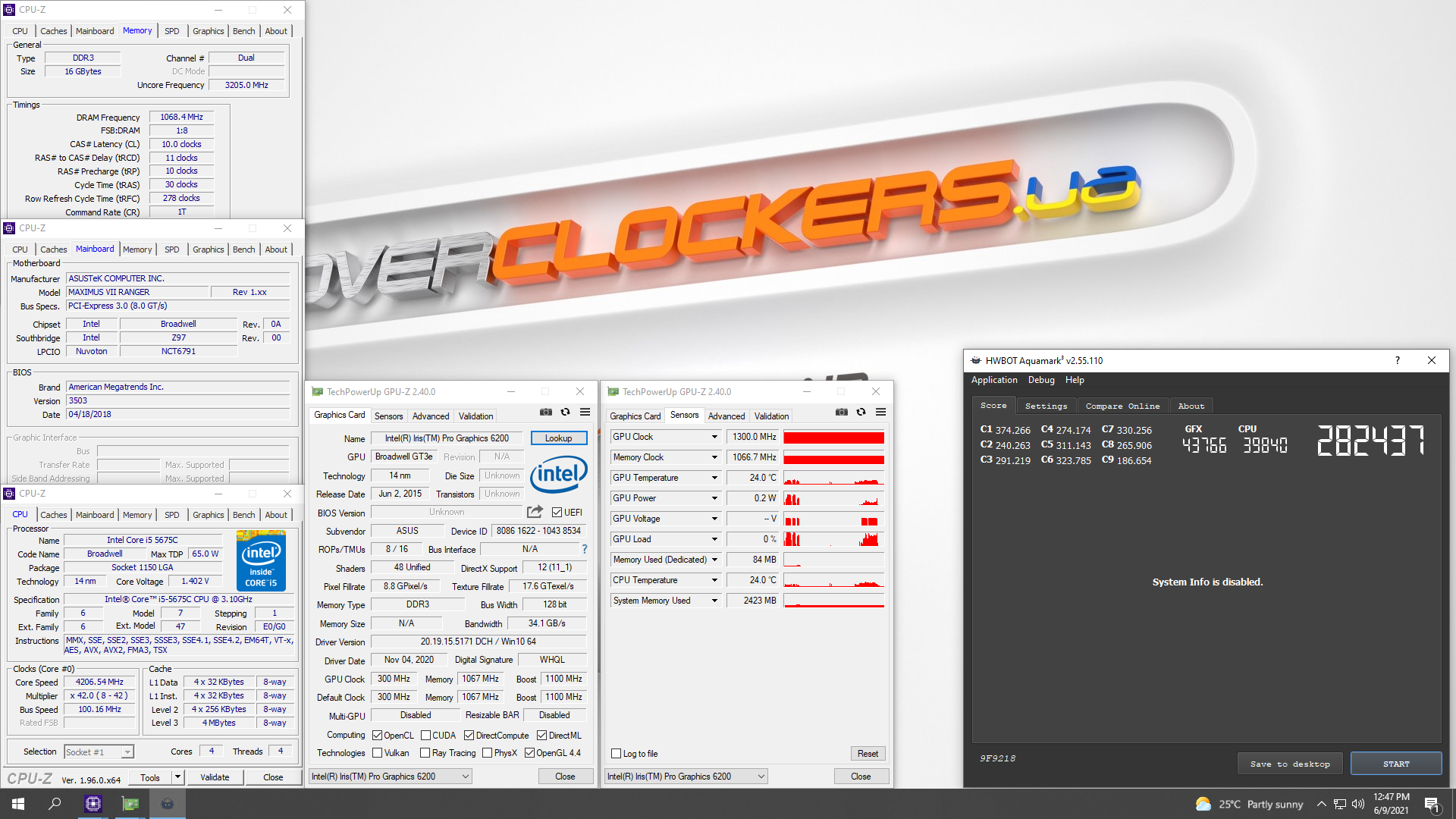Click the System Memory Used graph
This screenshot has height=819, width=1456.
pyautogui.click(x=833, y=601)
